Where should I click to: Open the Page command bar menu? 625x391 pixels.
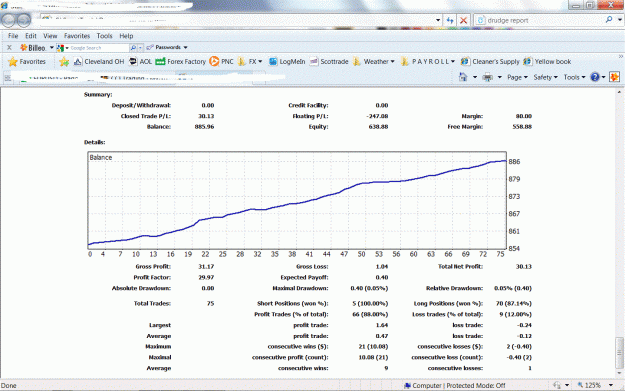pyautogui.click(x=517, y=77)
